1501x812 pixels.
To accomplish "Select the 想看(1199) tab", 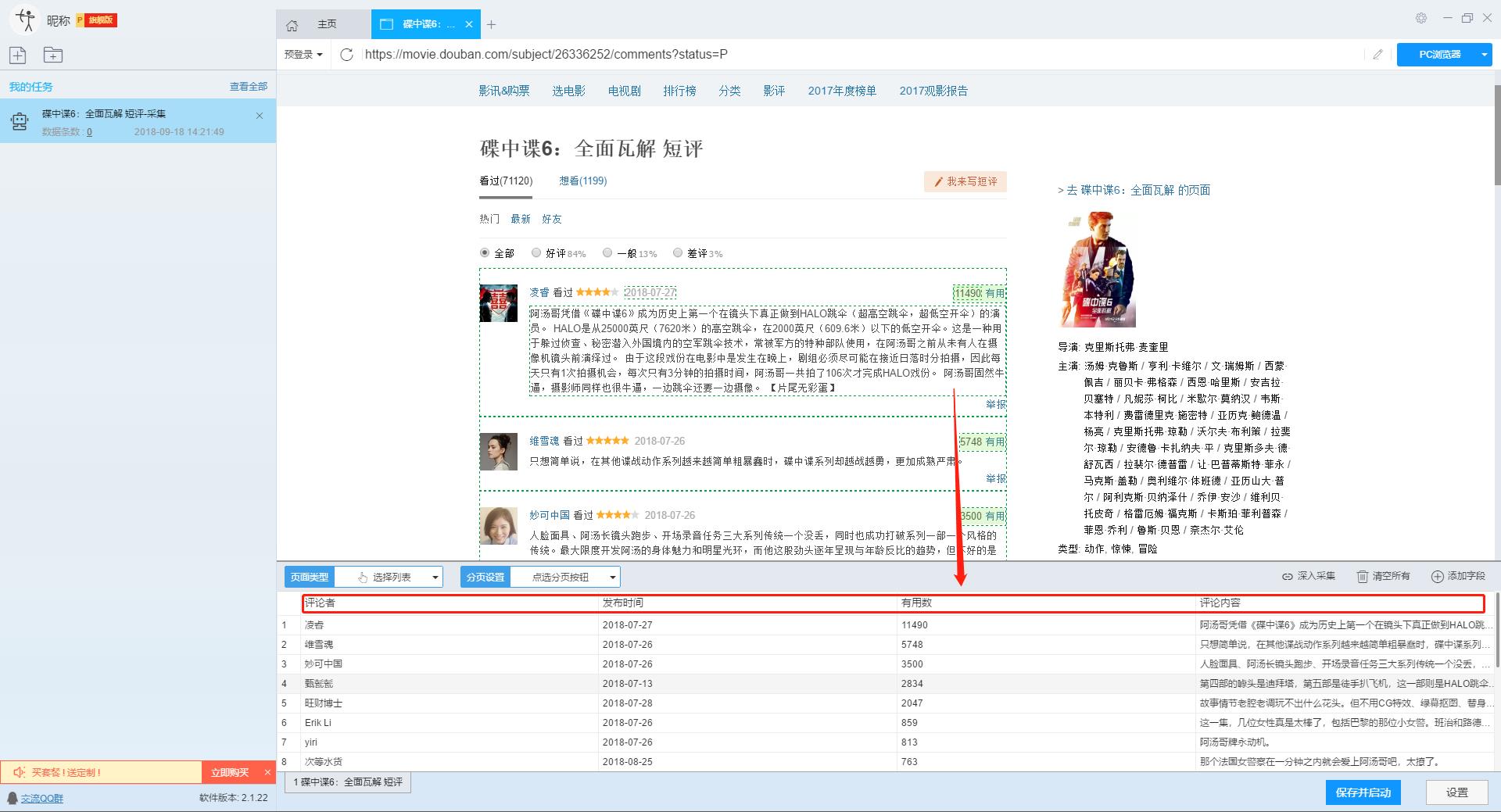I will 582,181.
